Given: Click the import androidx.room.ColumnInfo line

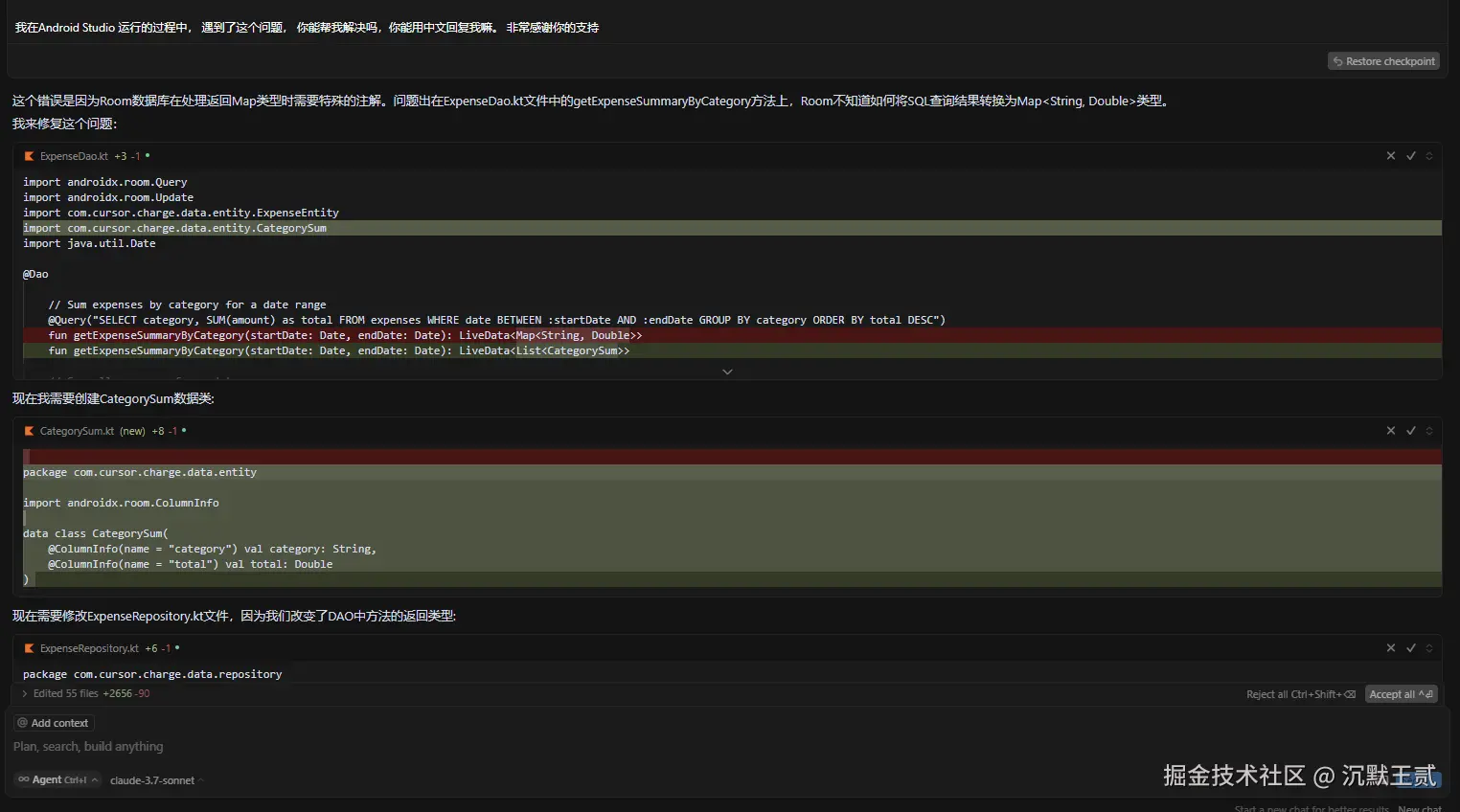Looking at the screenshot, I should (x=121, y=503).
